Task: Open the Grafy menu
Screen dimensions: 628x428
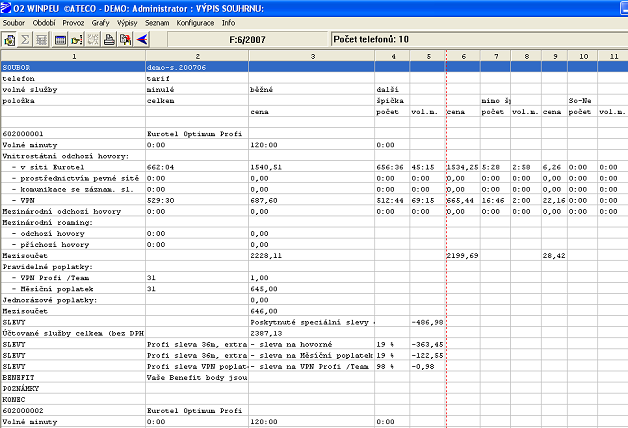Action: (101, 23)
